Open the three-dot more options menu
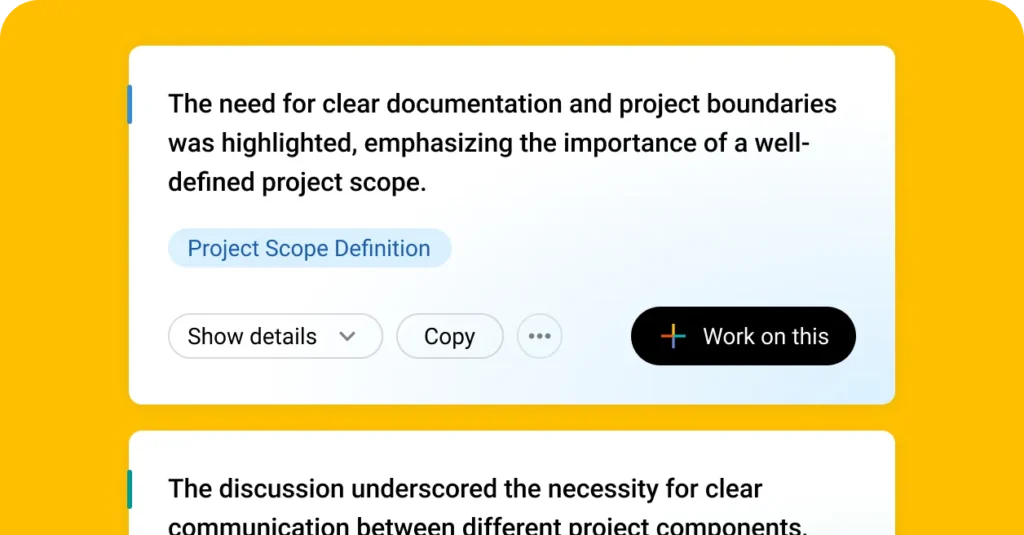 [539, 336]
